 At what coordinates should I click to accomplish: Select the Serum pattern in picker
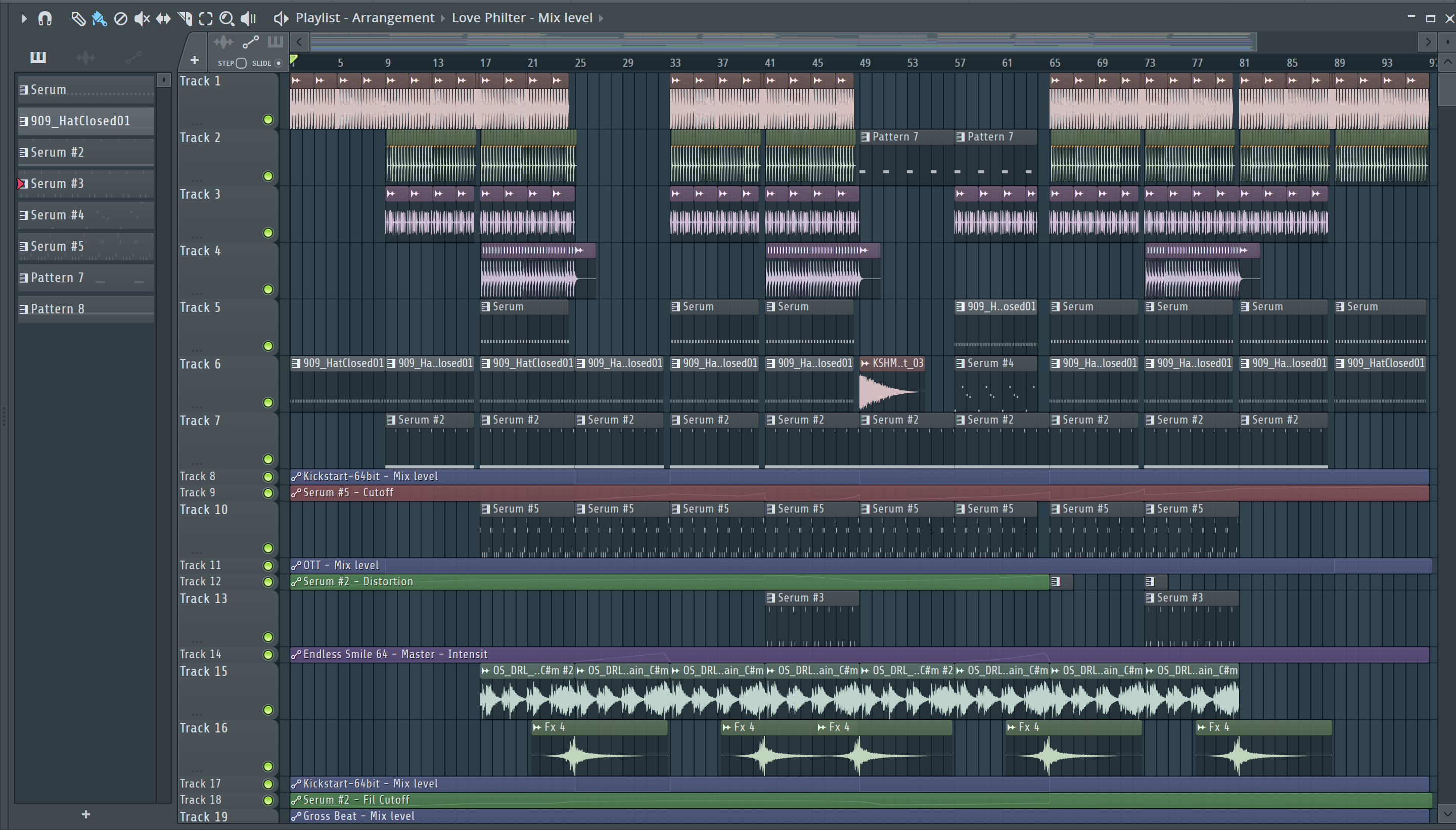point(85,89)
